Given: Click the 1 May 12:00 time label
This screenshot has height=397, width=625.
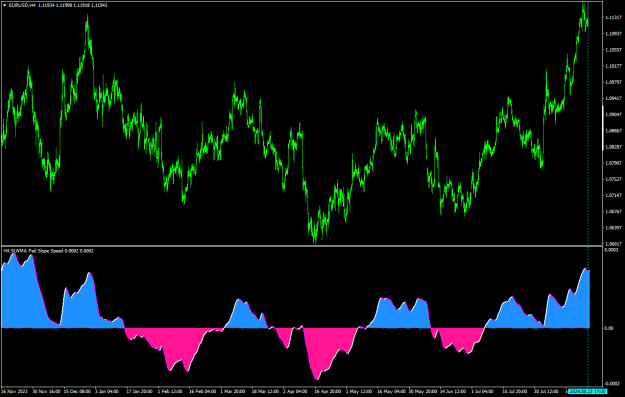Looking at the screenshot, I should (359, 391).
